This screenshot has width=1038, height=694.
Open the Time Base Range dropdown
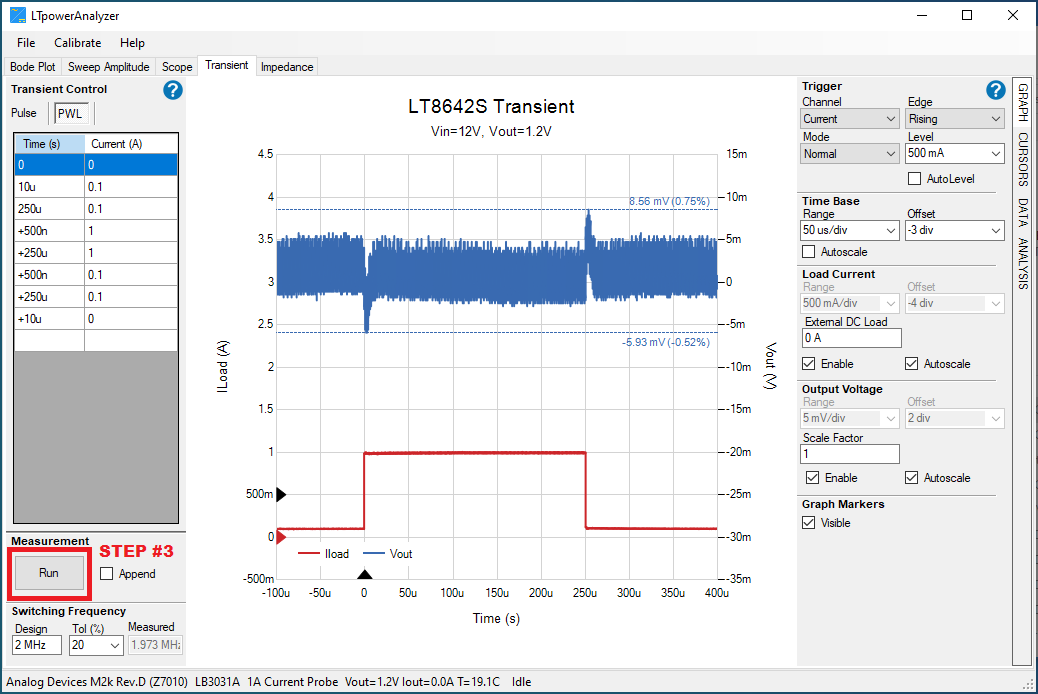click(849, 230)
